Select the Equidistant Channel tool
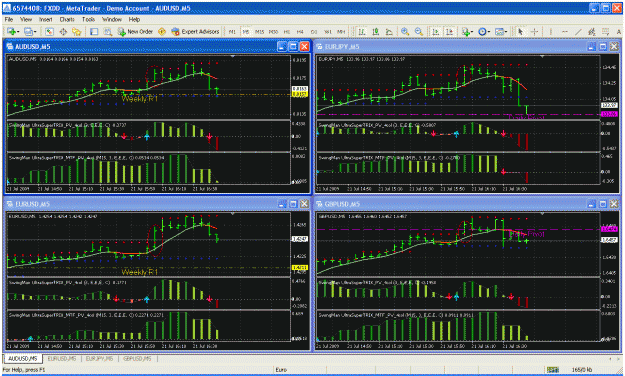Screen dimensions: 625x376 592,31
